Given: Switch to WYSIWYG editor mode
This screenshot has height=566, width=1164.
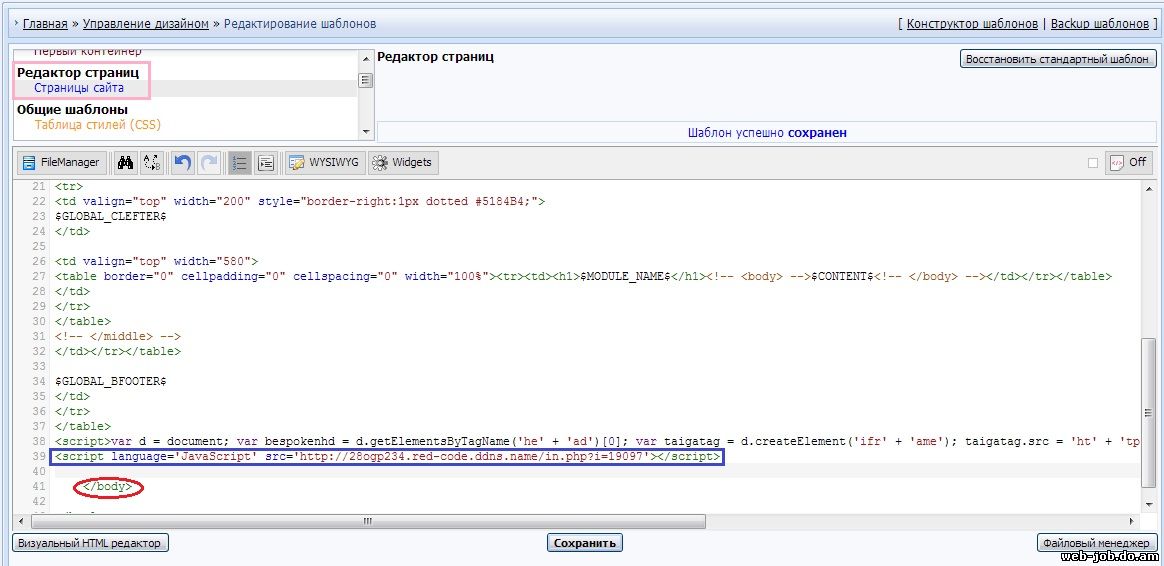Looking at the screenshot, I should point(325,163).
